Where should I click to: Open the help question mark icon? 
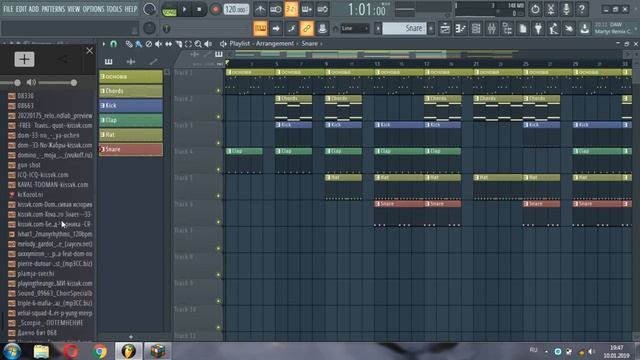(582, 9)
